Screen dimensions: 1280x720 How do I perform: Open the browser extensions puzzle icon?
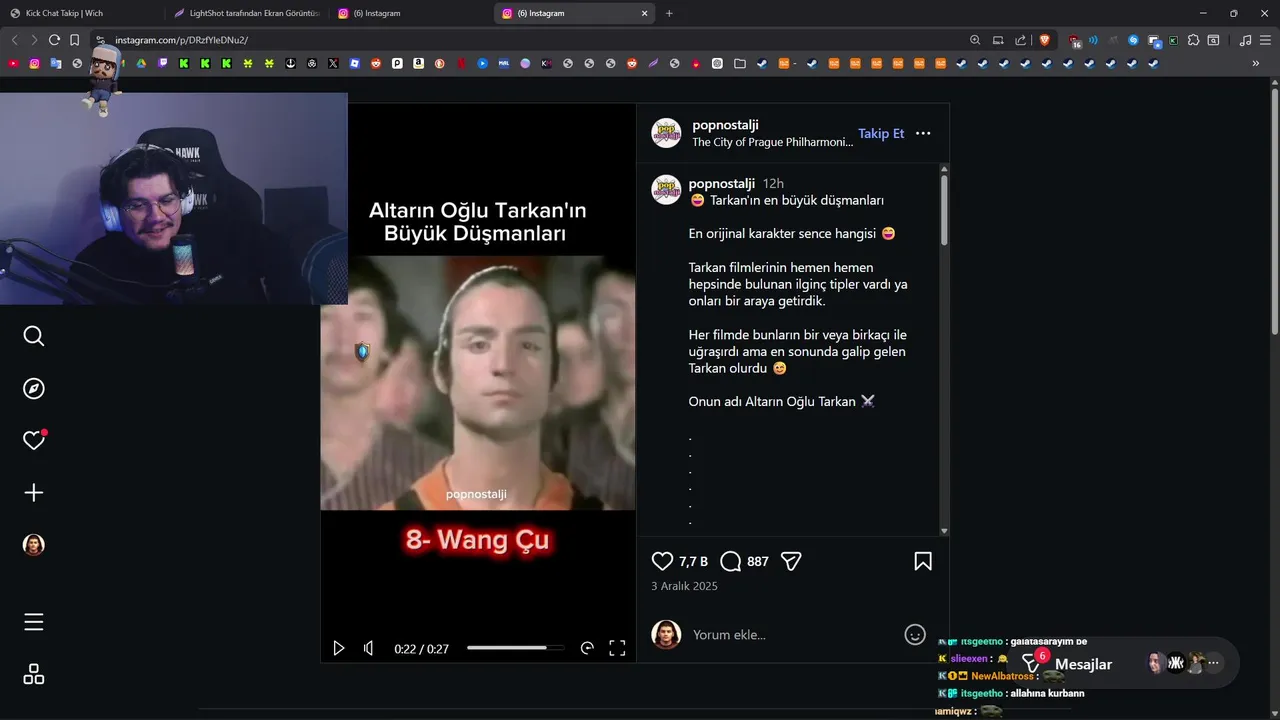pos(1193,40)
